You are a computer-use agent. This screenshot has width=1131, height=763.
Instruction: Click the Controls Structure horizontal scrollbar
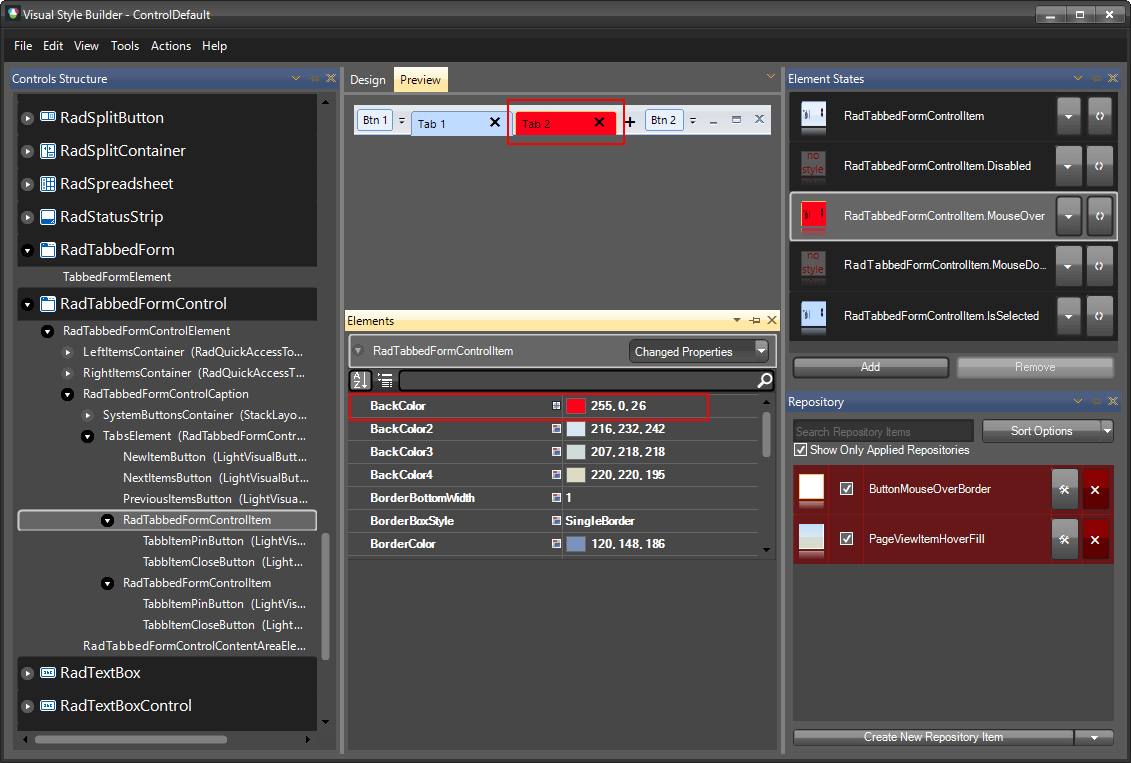131,739
